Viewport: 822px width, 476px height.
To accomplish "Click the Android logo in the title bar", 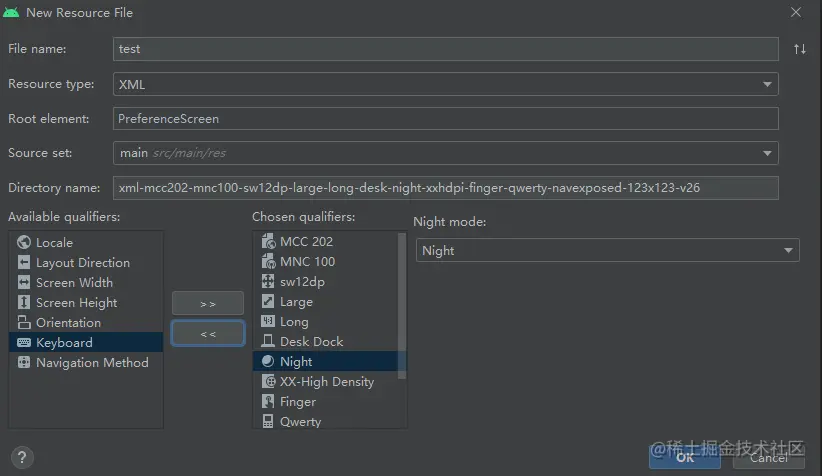I will (11, 12).
